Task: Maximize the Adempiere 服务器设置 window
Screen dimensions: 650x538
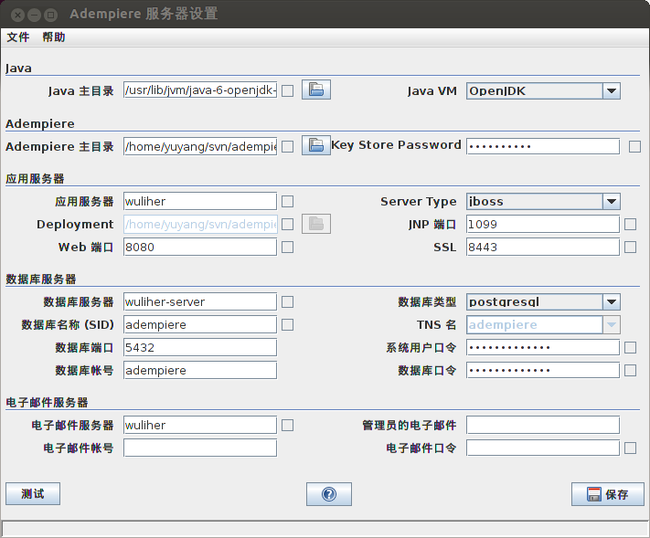Action: click(x=51, y=15)
